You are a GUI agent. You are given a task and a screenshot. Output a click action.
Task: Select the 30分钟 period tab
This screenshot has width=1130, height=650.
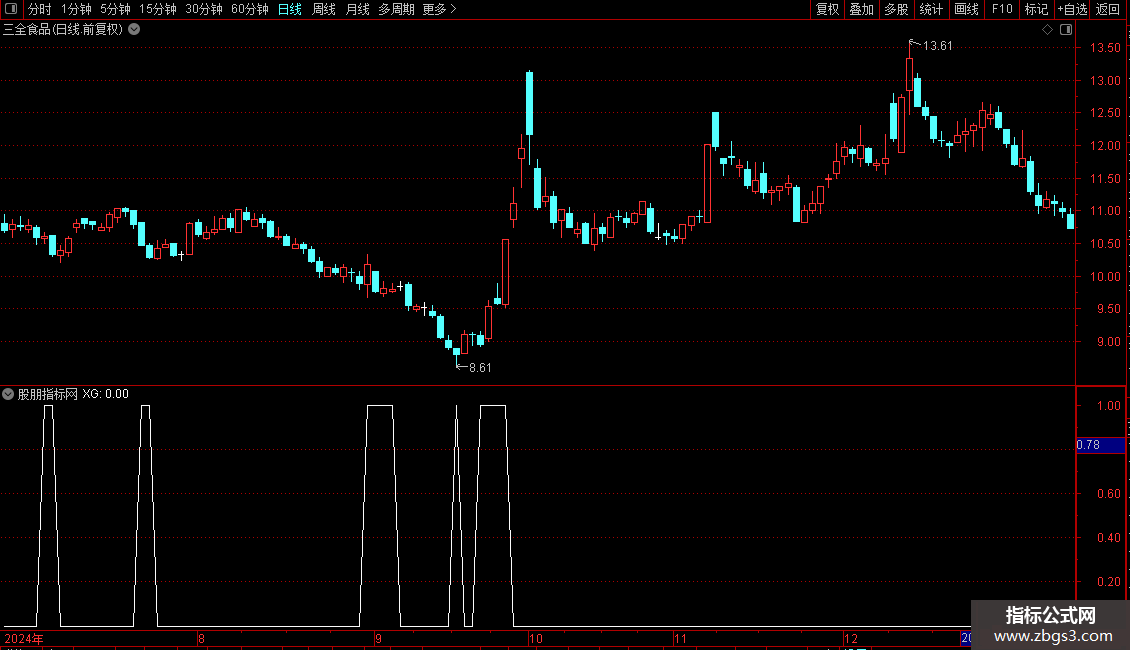204,9
